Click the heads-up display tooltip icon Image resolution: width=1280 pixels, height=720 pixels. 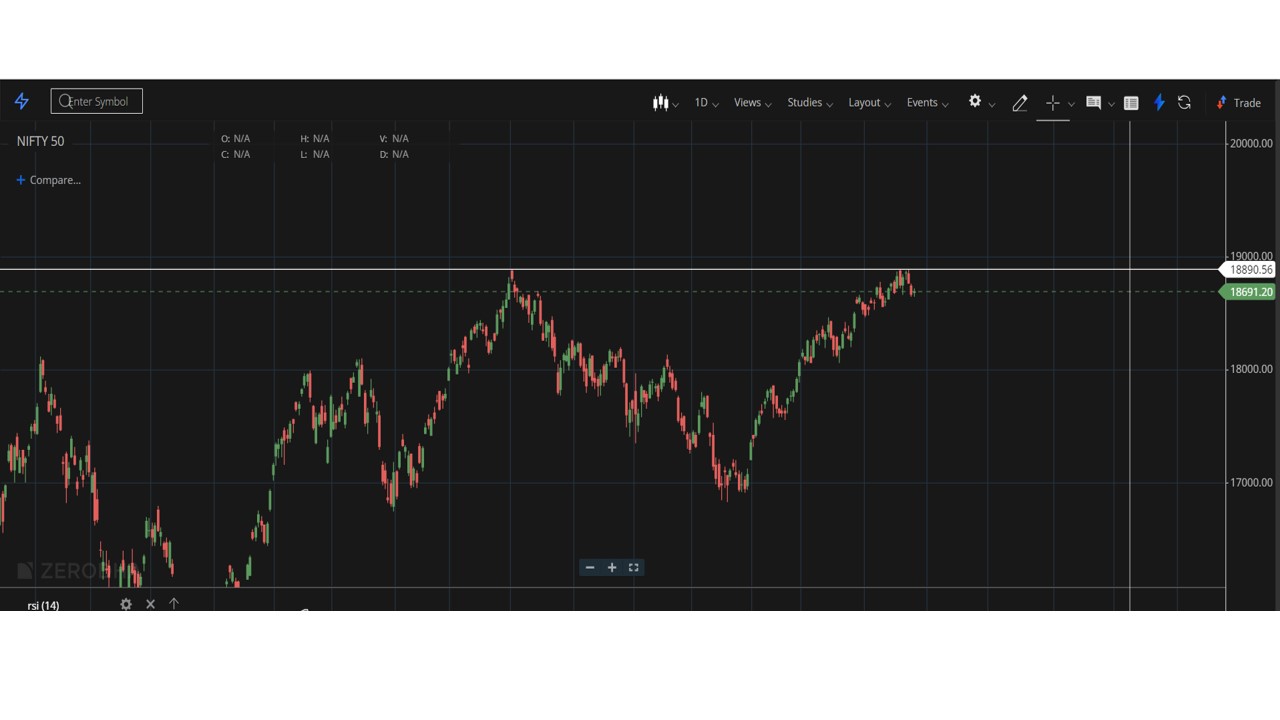[1093, 102]
